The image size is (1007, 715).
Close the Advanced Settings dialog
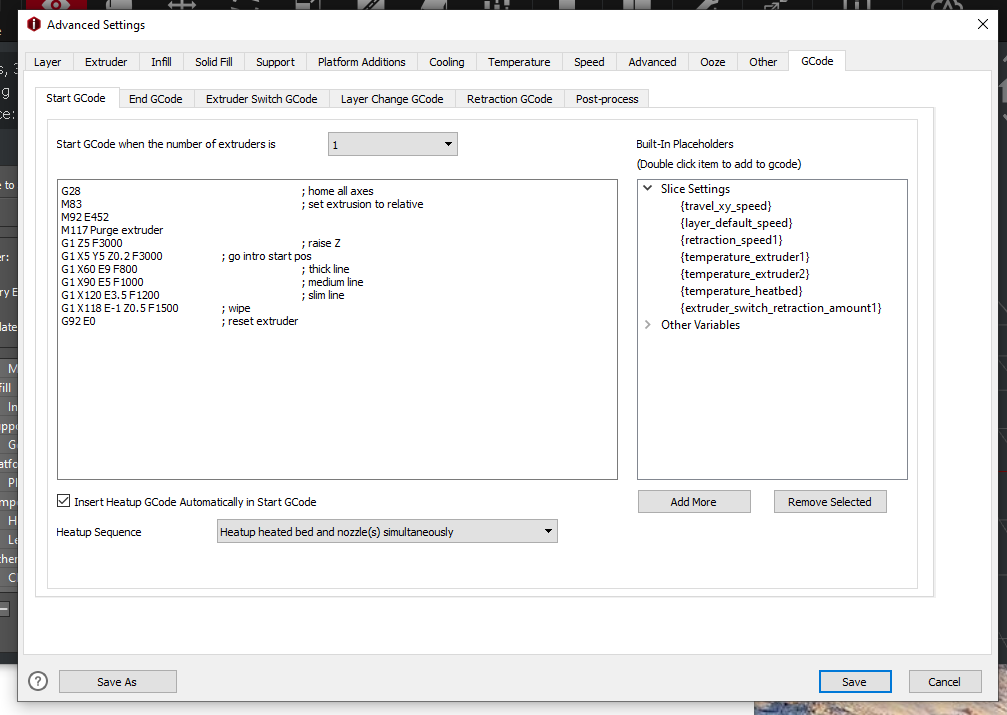[x=983, y=24]
